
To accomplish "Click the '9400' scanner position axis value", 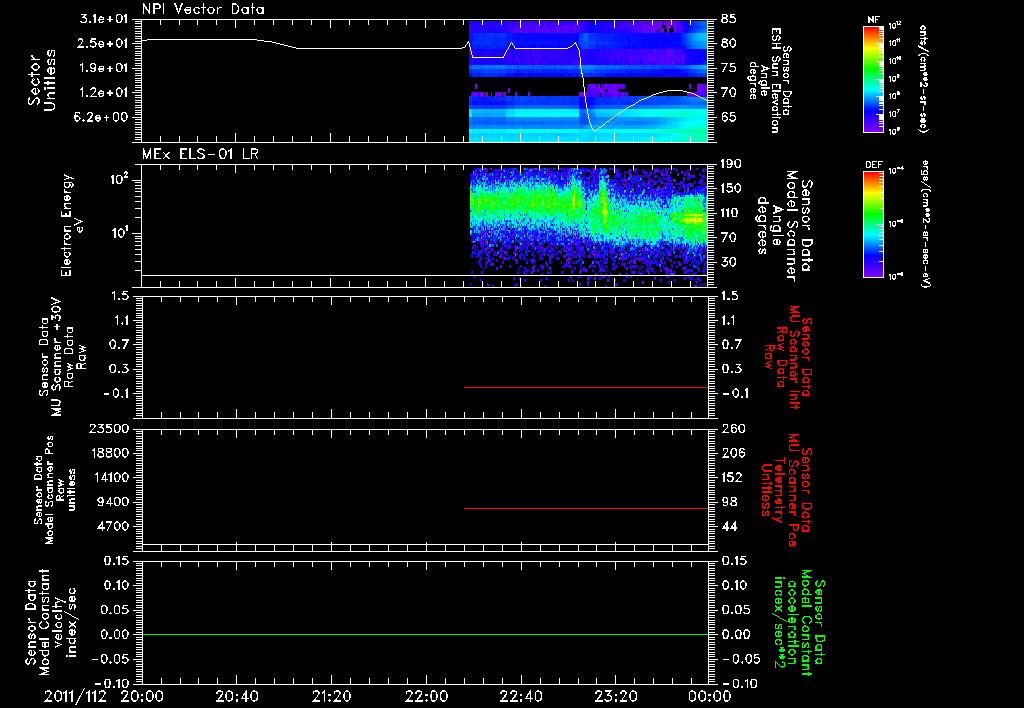I will [114, 502].
